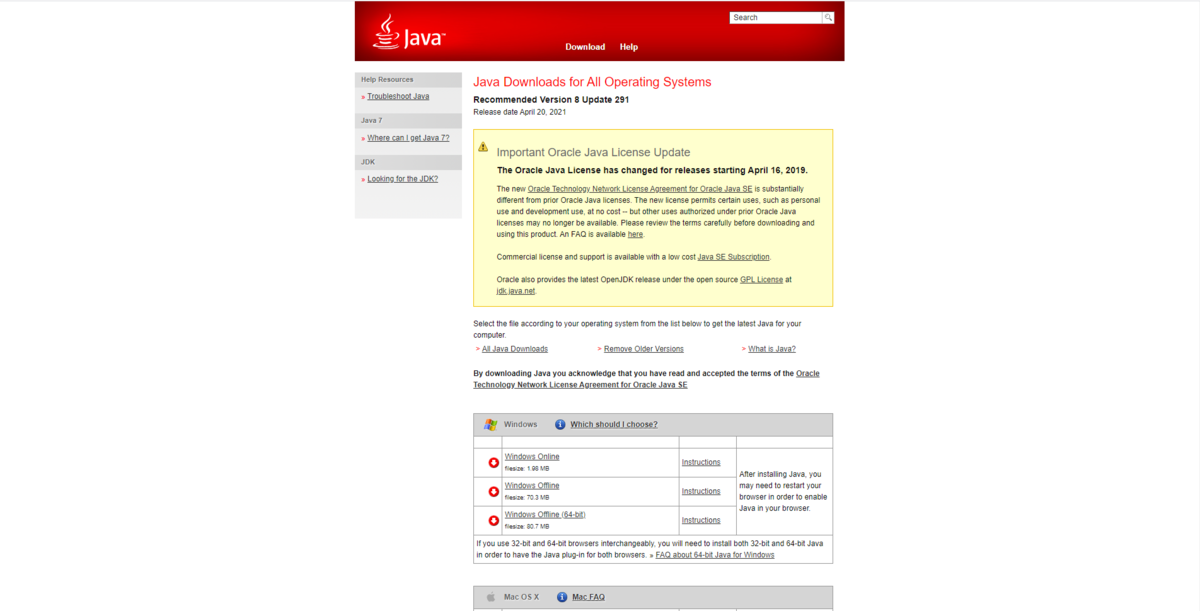Click the JDK sidebar heading
This screenshot has height=611, width=1200.
[368, 161]
